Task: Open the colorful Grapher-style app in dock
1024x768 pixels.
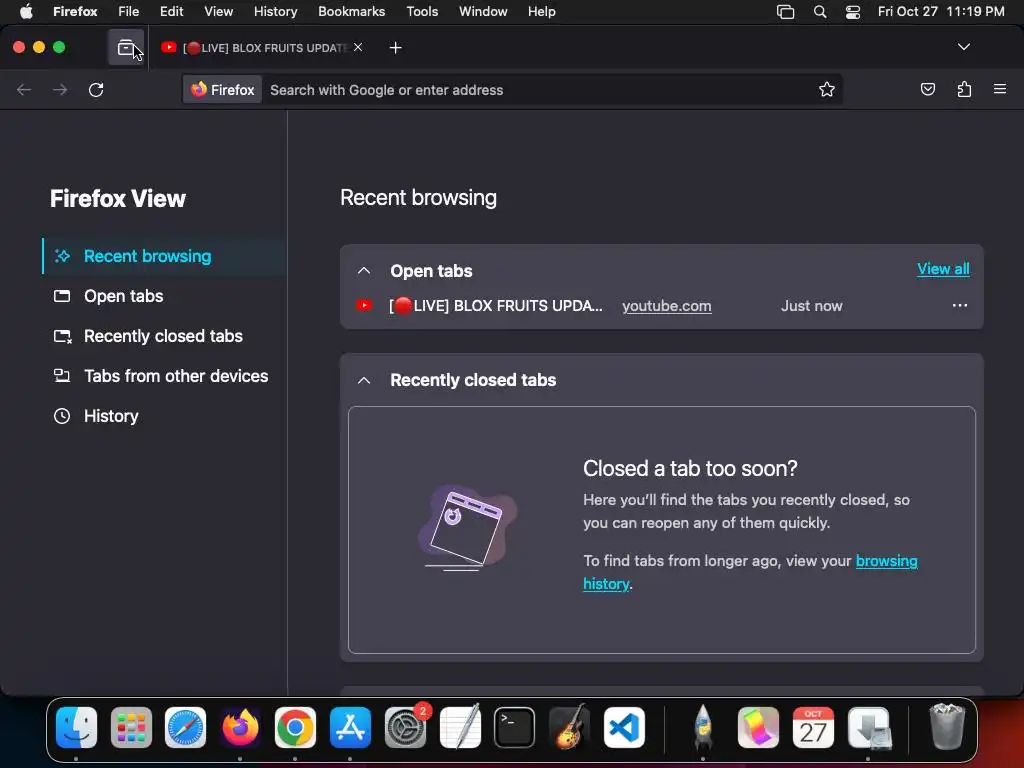Action: tap(758, 727)
